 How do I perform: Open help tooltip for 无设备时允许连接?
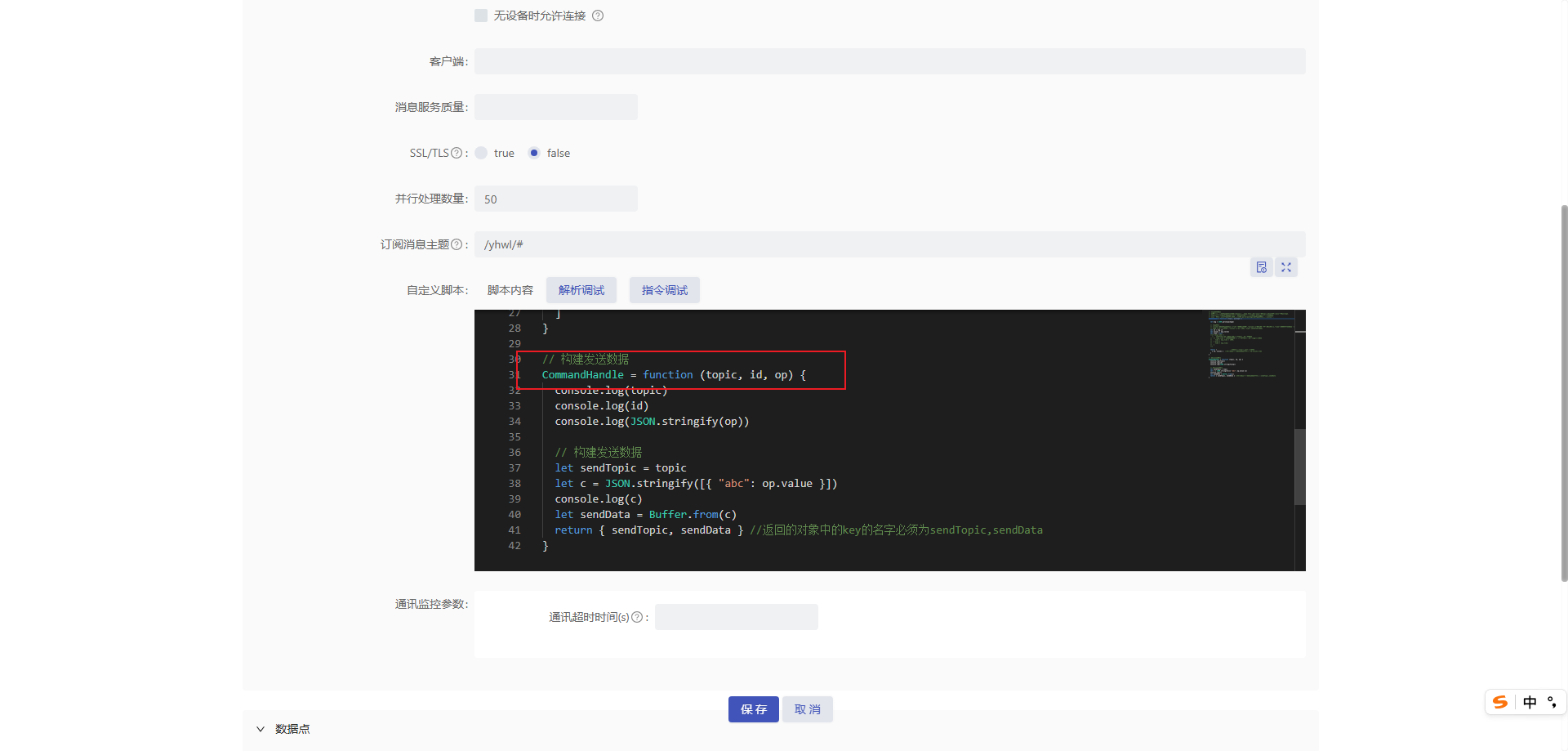(x=598, y=16)
